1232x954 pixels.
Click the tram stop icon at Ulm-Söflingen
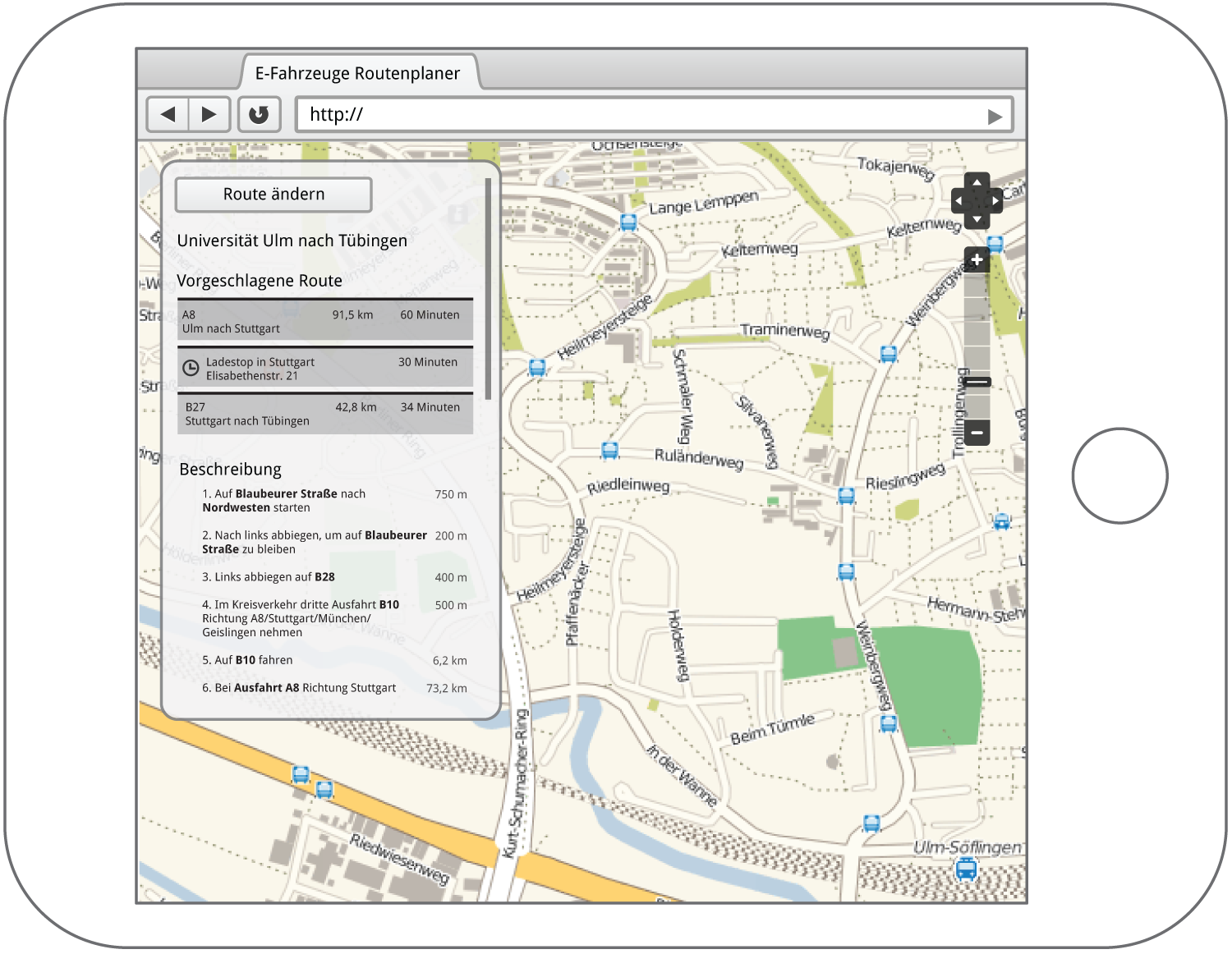(x=967, y=869)
